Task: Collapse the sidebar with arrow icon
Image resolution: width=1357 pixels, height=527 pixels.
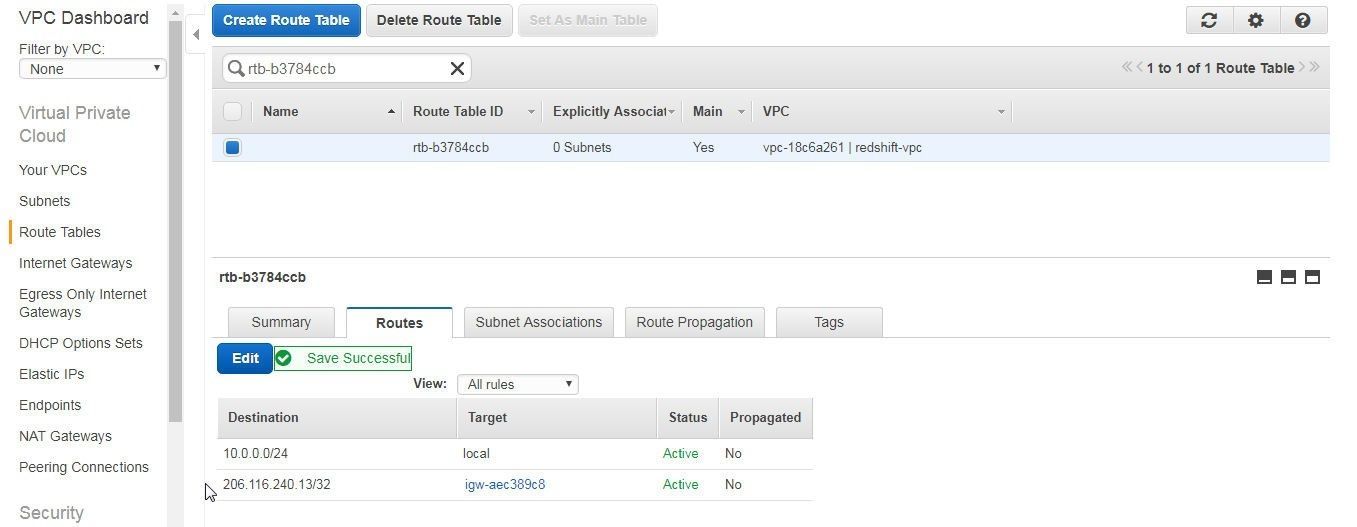Action: [x=196, y=34]
